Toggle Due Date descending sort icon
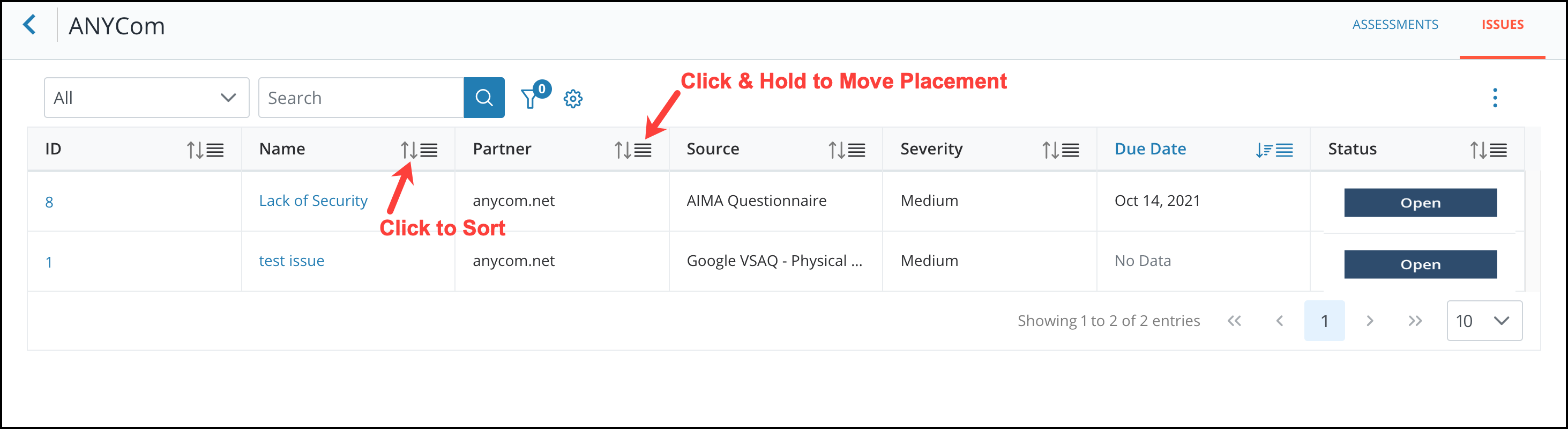 (1264, 150)
